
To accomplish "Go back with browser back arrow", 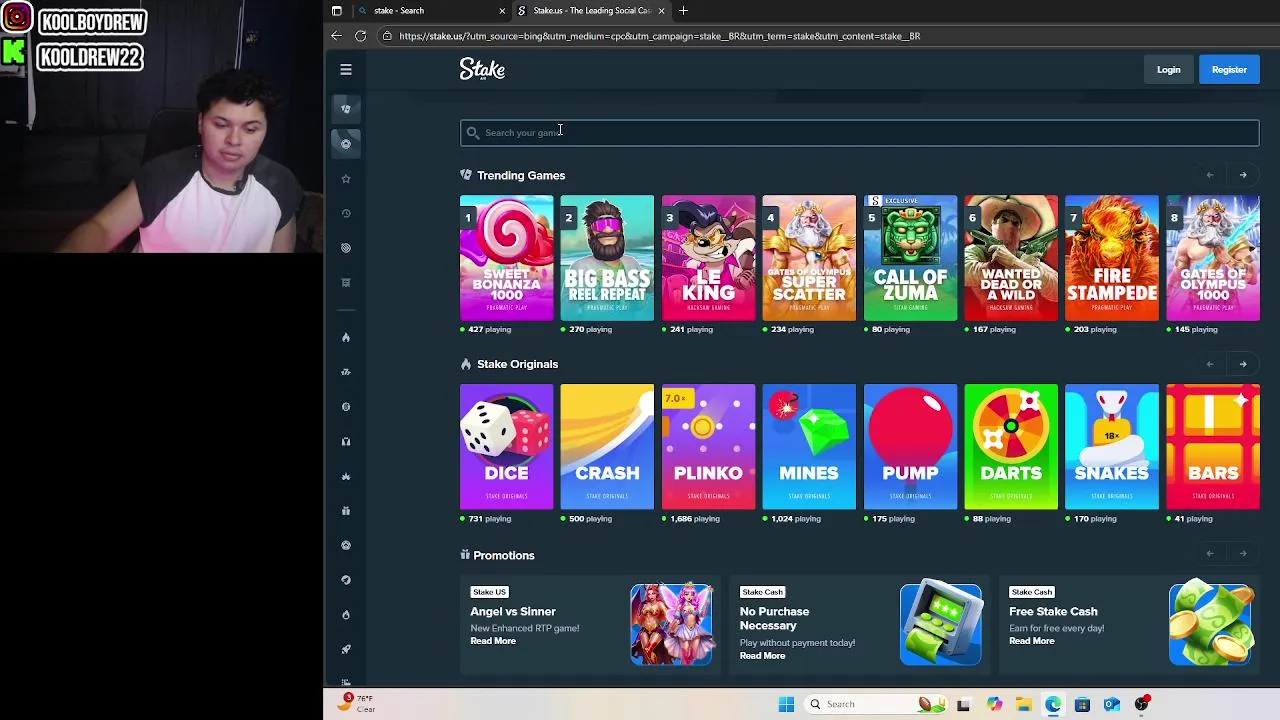I will (336, 36).
